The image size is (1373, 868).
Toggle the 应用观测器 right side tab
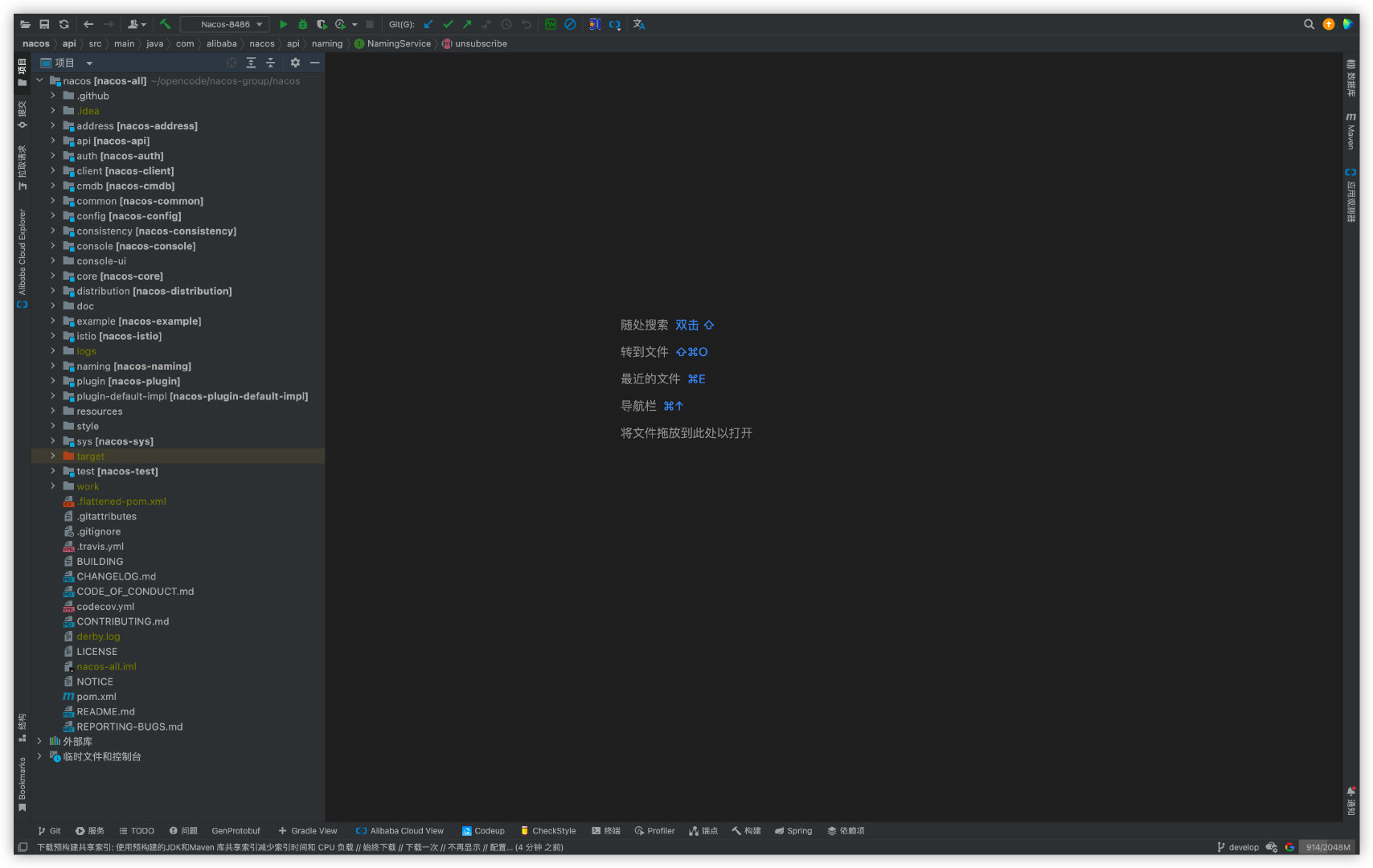click(x=1350, y=194)
